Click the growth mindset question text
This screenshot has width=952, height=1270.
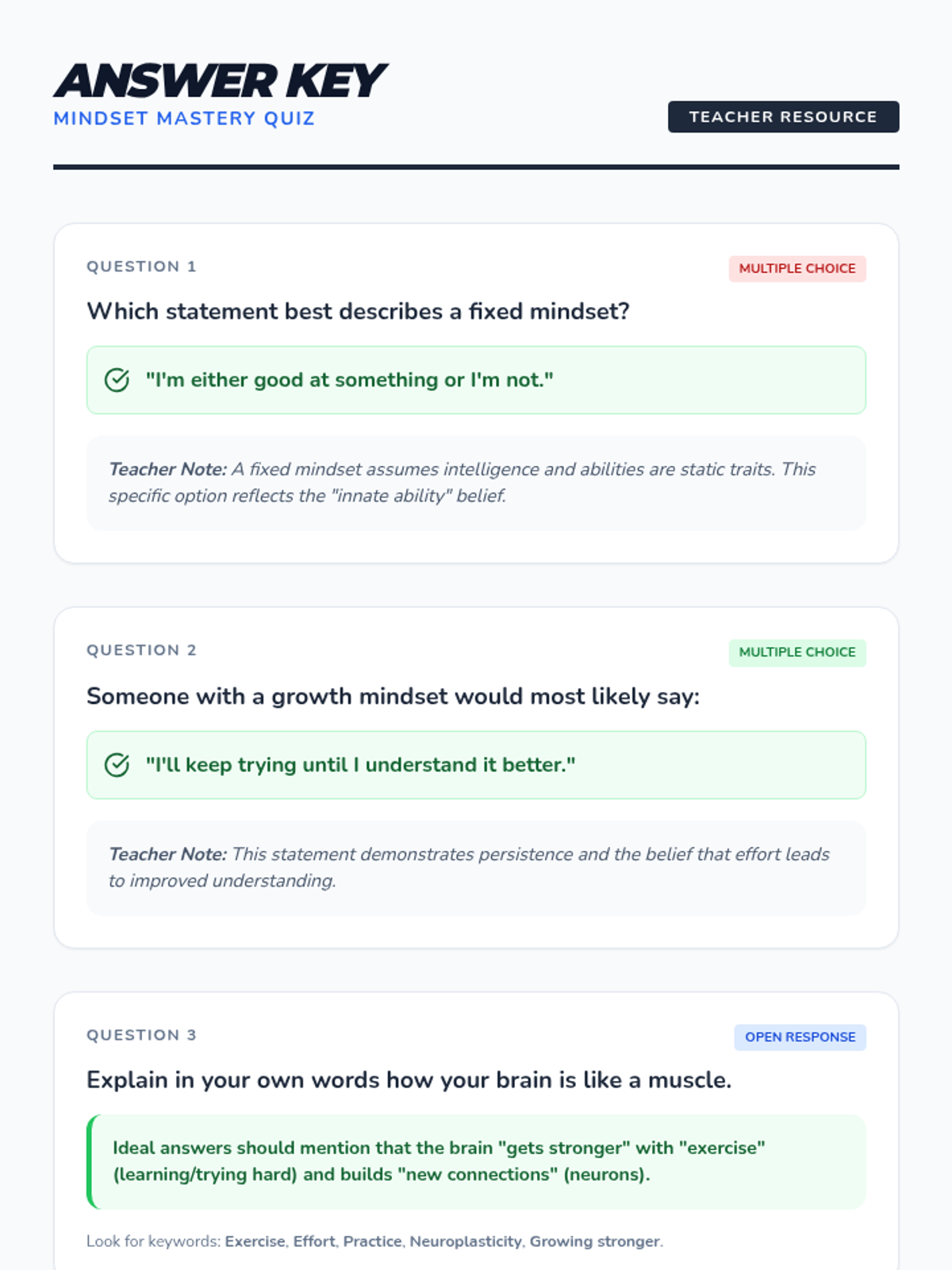pyautogui.click(x=393, y=696)
